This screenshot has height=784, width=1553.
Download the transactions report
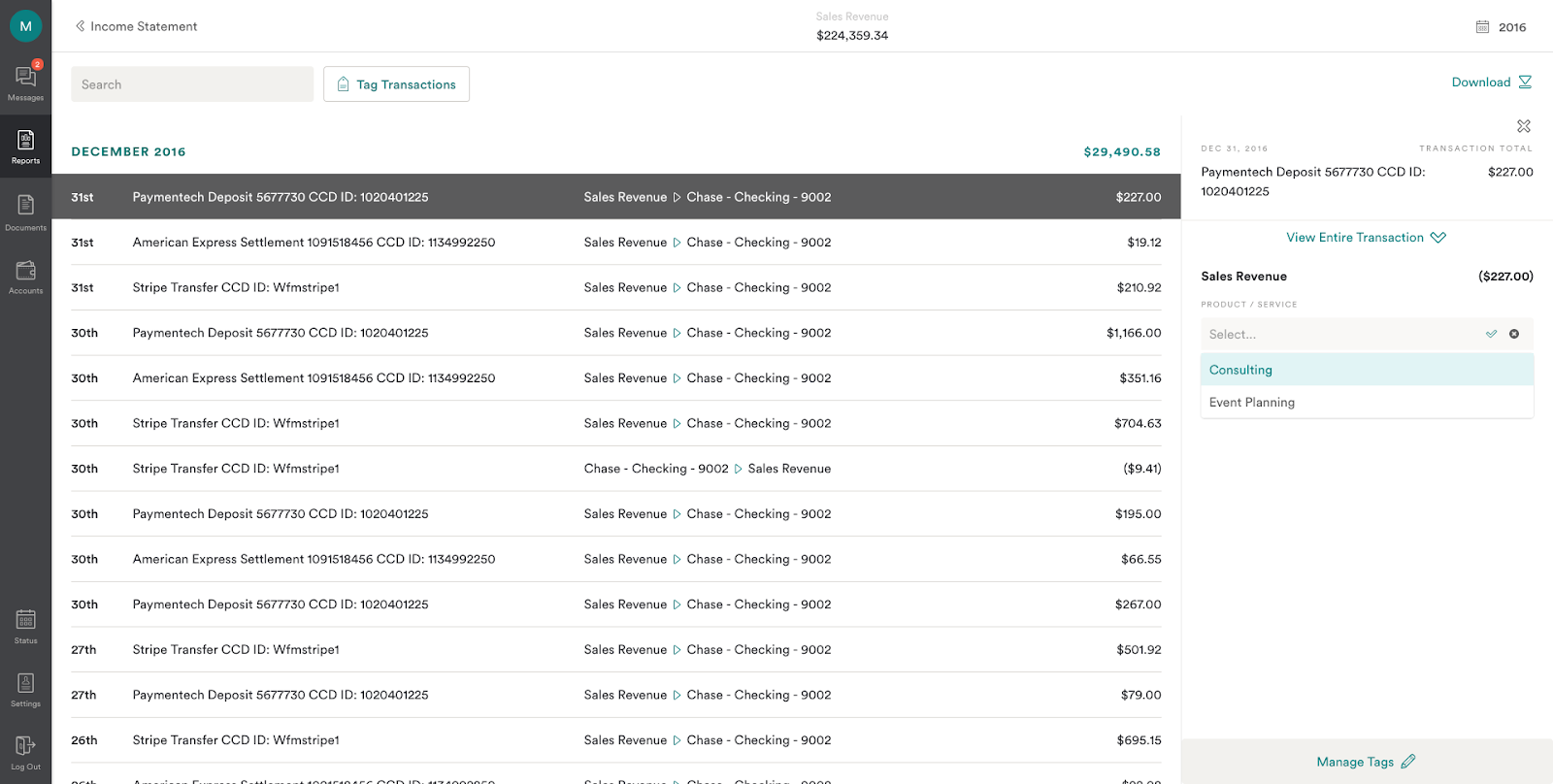click(1491, 82)
